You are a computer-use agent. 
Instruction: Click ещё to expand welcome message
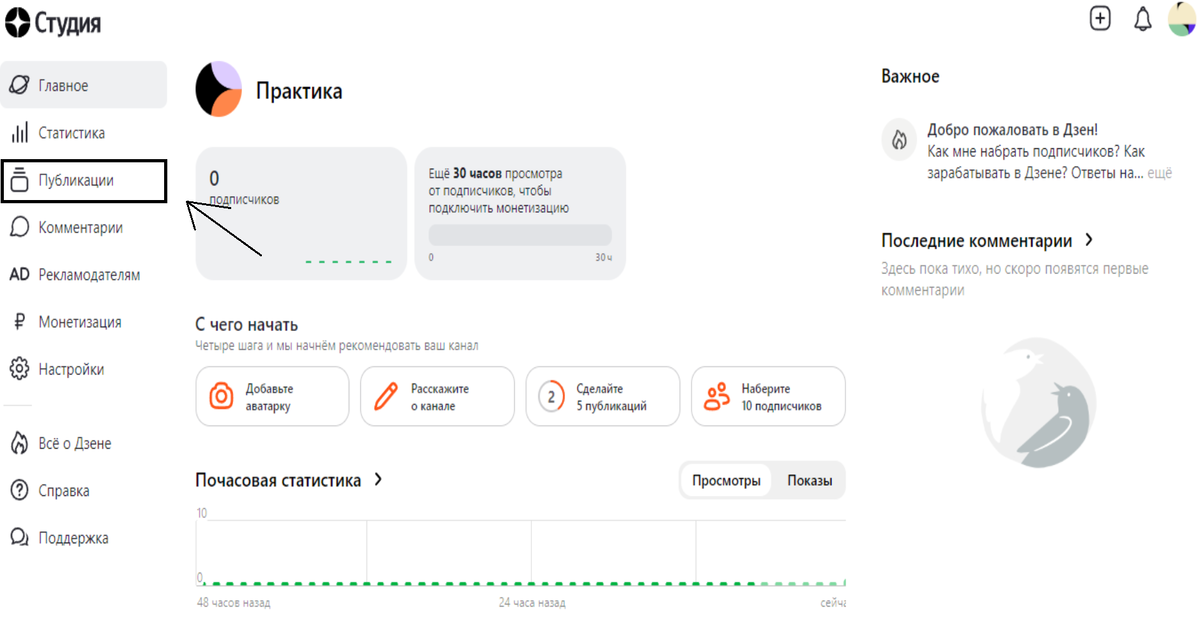pos(1159,173)
